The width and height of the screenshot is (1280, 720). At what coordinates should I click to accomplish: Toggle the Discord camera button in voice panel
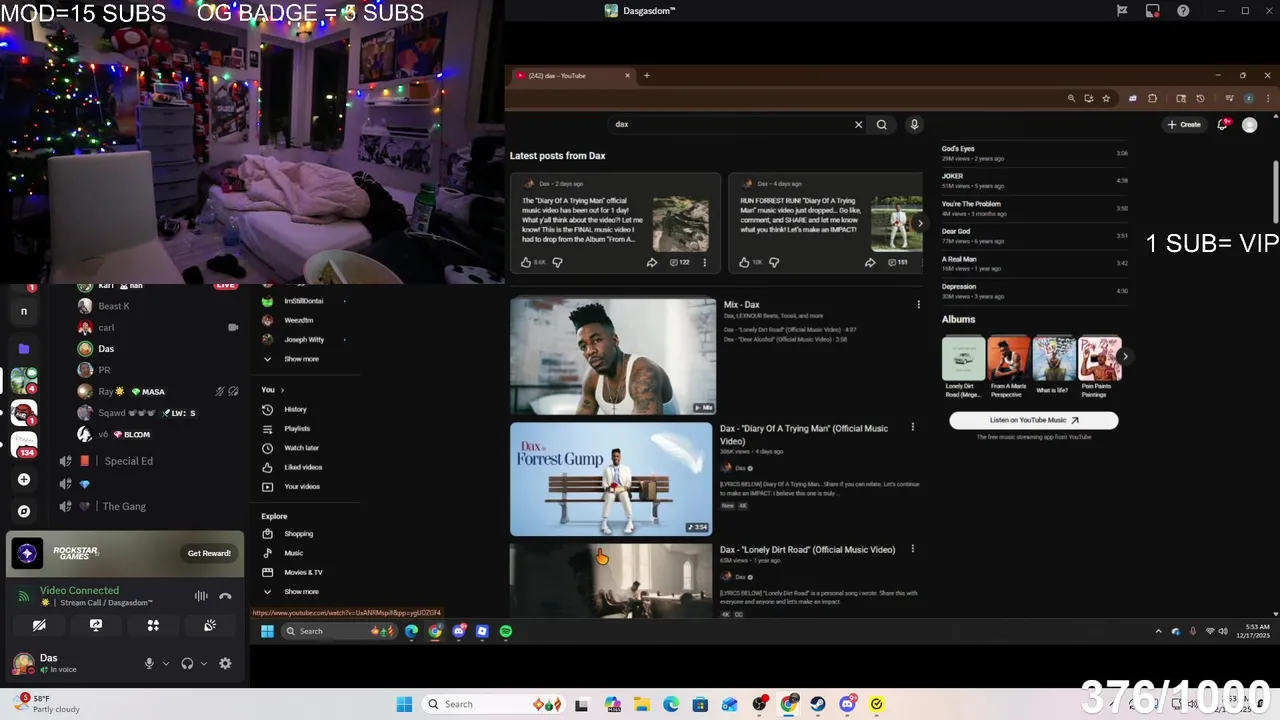click(39, 625)
